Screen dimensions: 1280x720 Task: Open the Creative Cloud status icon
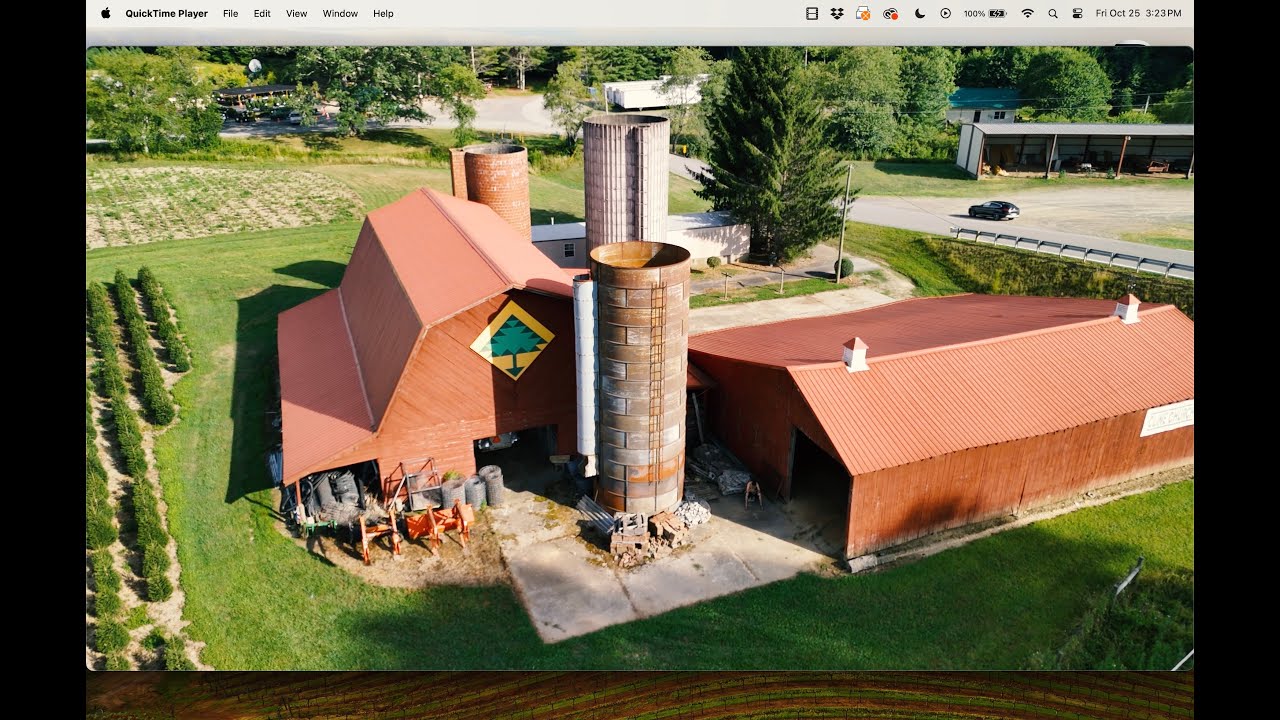(x=890, y=13)
